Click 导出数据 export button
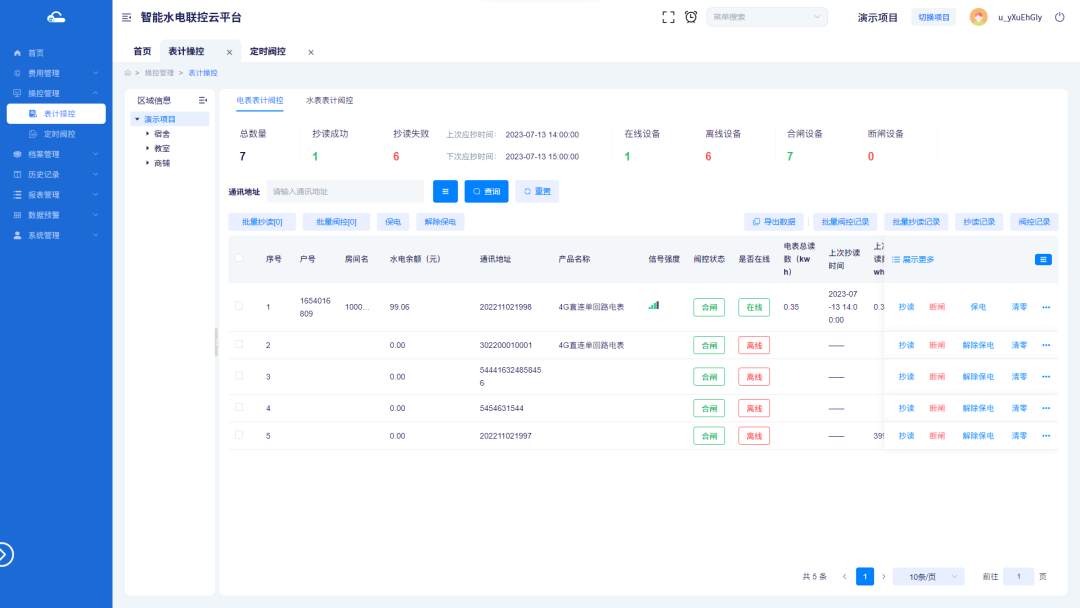The height and width of the screenshot is (608, 1080). 773,222
